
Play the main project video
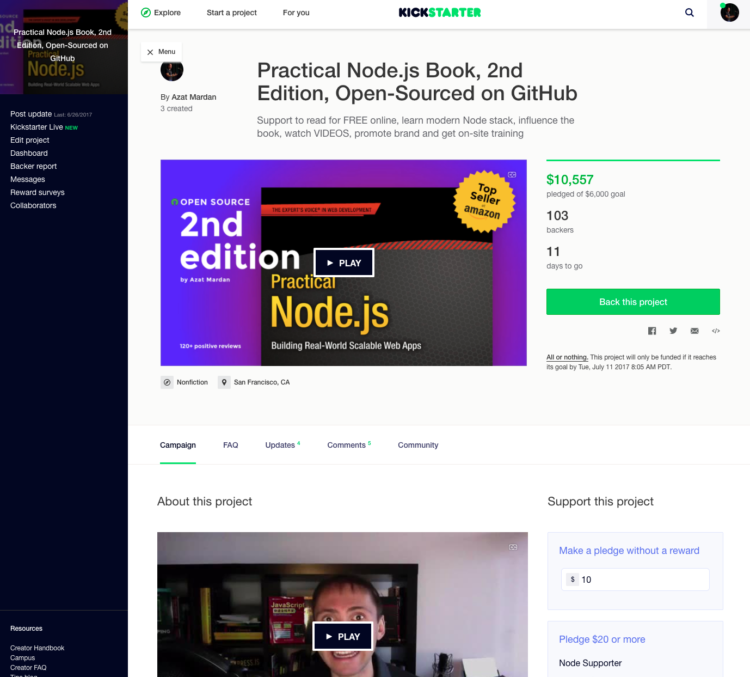point(343,263)
